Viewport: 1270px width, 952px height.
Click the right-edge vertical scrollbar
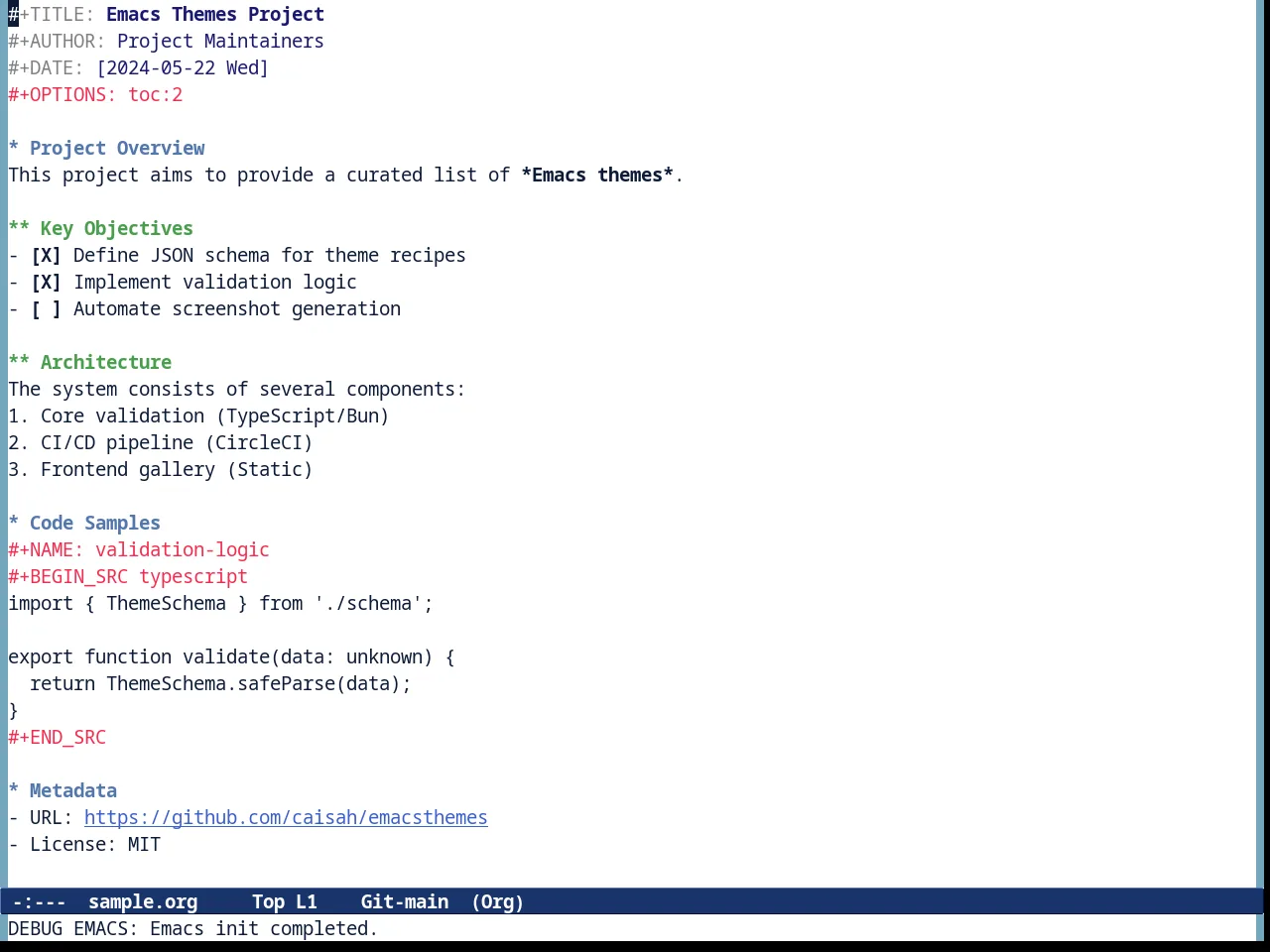point(1262,443)
